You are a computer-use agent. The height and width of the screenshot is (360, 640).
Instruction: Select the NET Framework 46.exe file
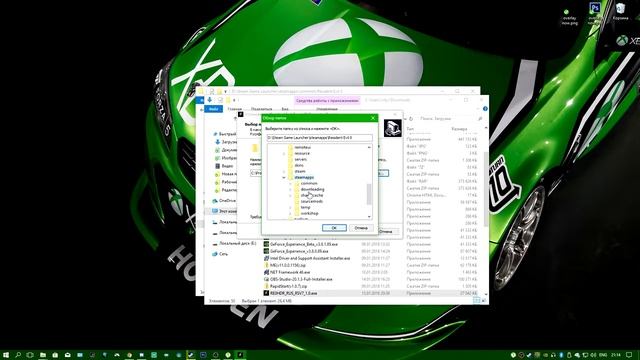pyautogui.click(x=287, y=272)
